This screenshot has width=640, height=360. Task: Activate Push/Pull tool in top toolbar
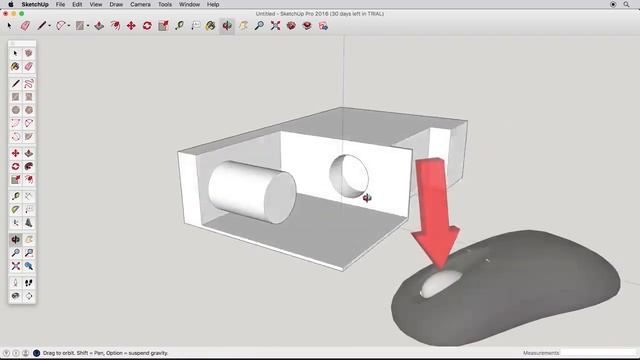pyautogui.click(x=99, y=26)
